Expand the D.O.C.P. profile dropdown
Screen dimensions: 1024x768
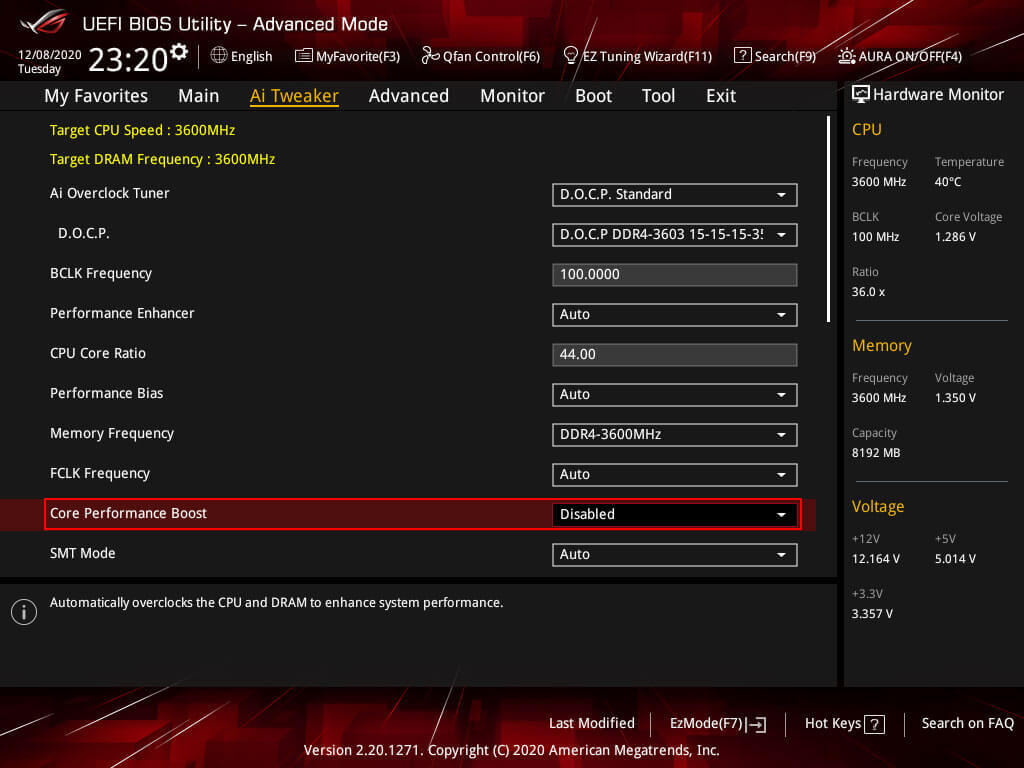pos(675,234)
